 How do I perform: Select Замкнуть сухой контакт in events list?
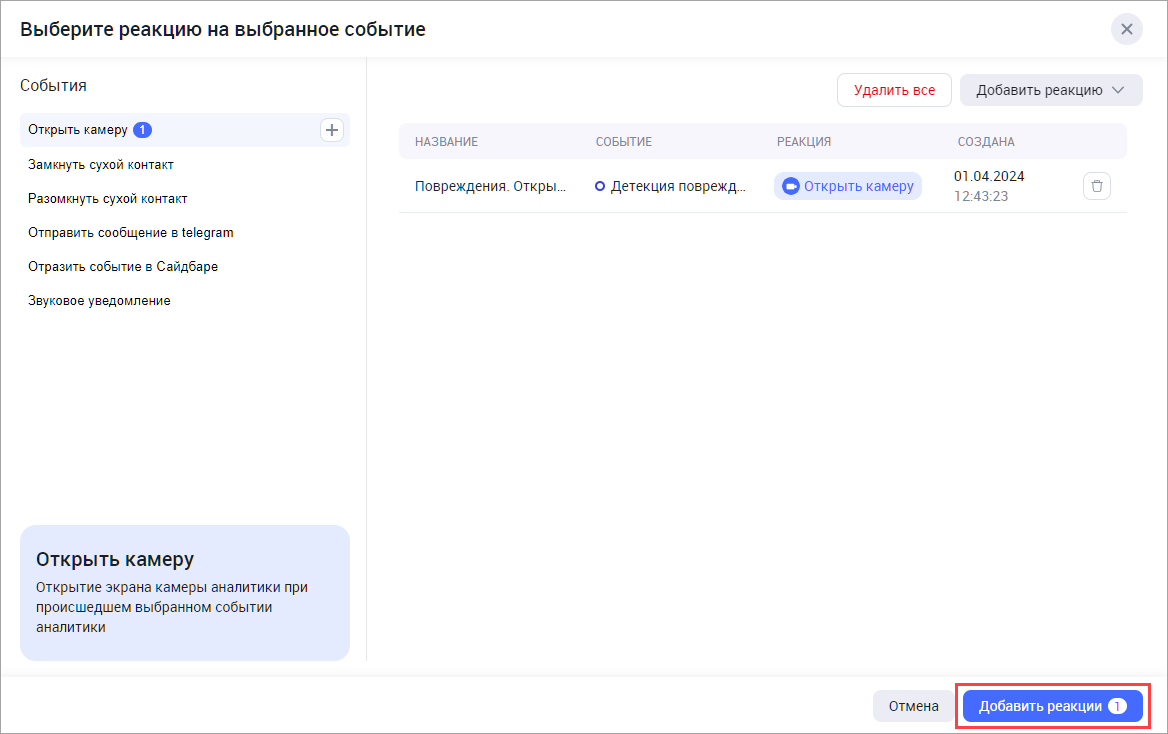click(x=108, y=164)
